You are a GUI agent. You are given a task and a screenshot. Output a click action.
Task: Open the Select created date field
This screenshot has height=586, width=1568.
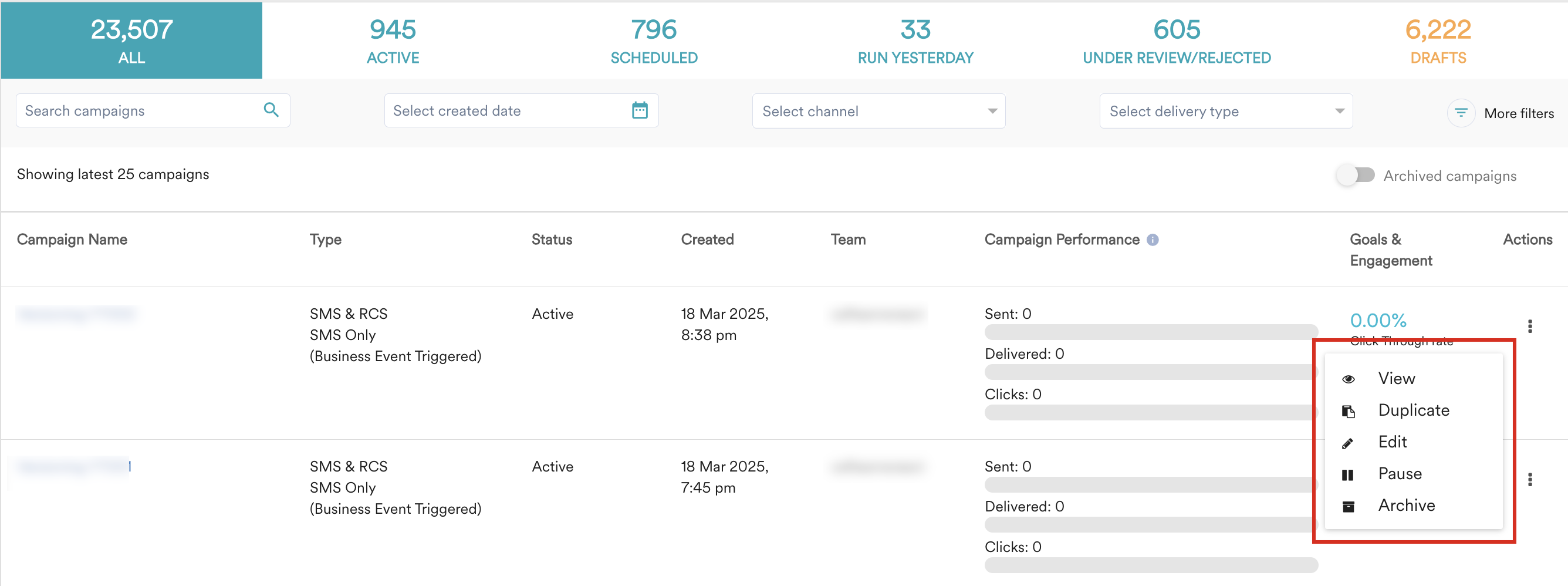point(505,111)
